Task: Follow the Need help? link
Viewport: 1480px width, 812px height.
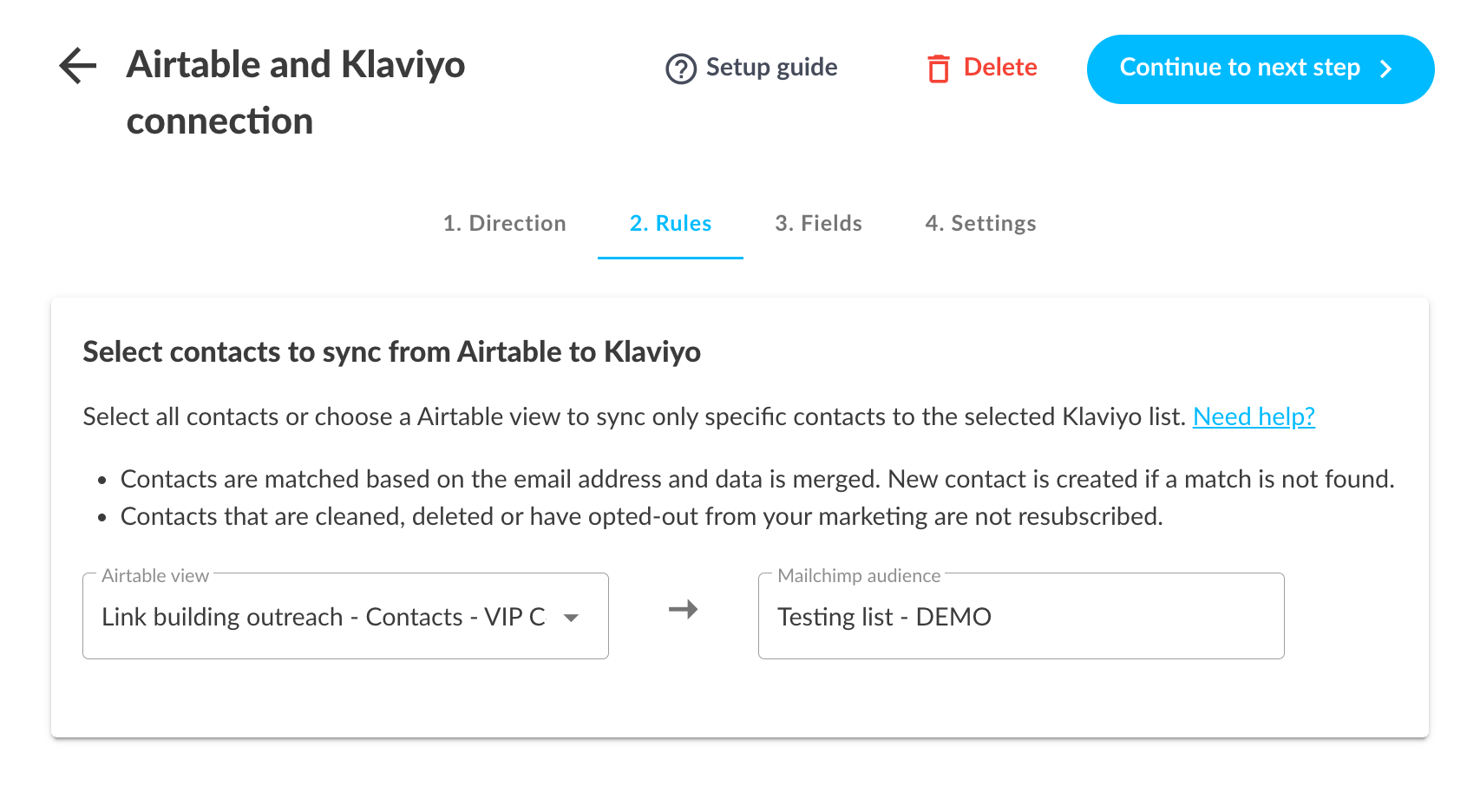Action: tap(1254, 417)
